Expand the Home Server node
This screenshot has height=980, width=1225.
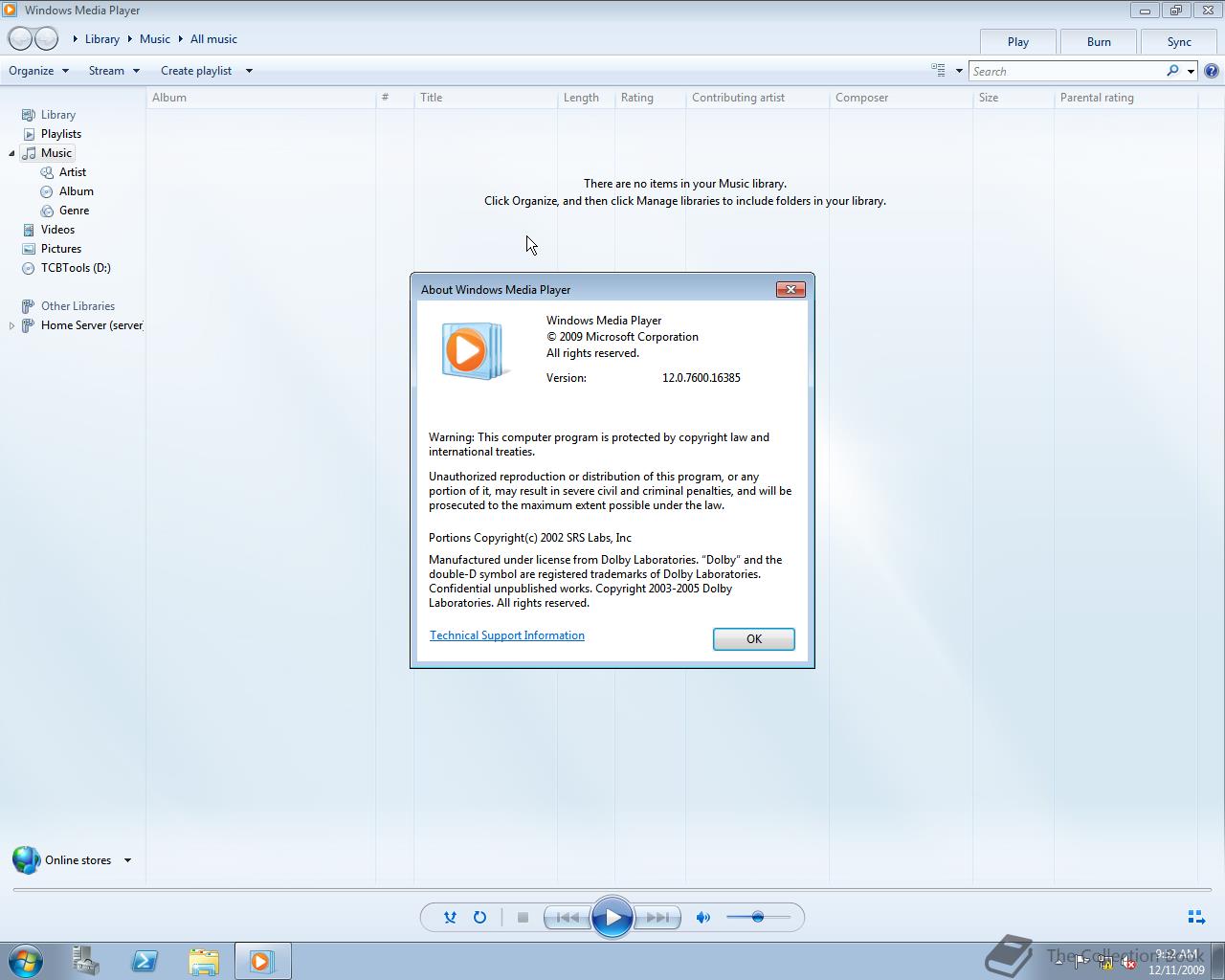[11, 325]
